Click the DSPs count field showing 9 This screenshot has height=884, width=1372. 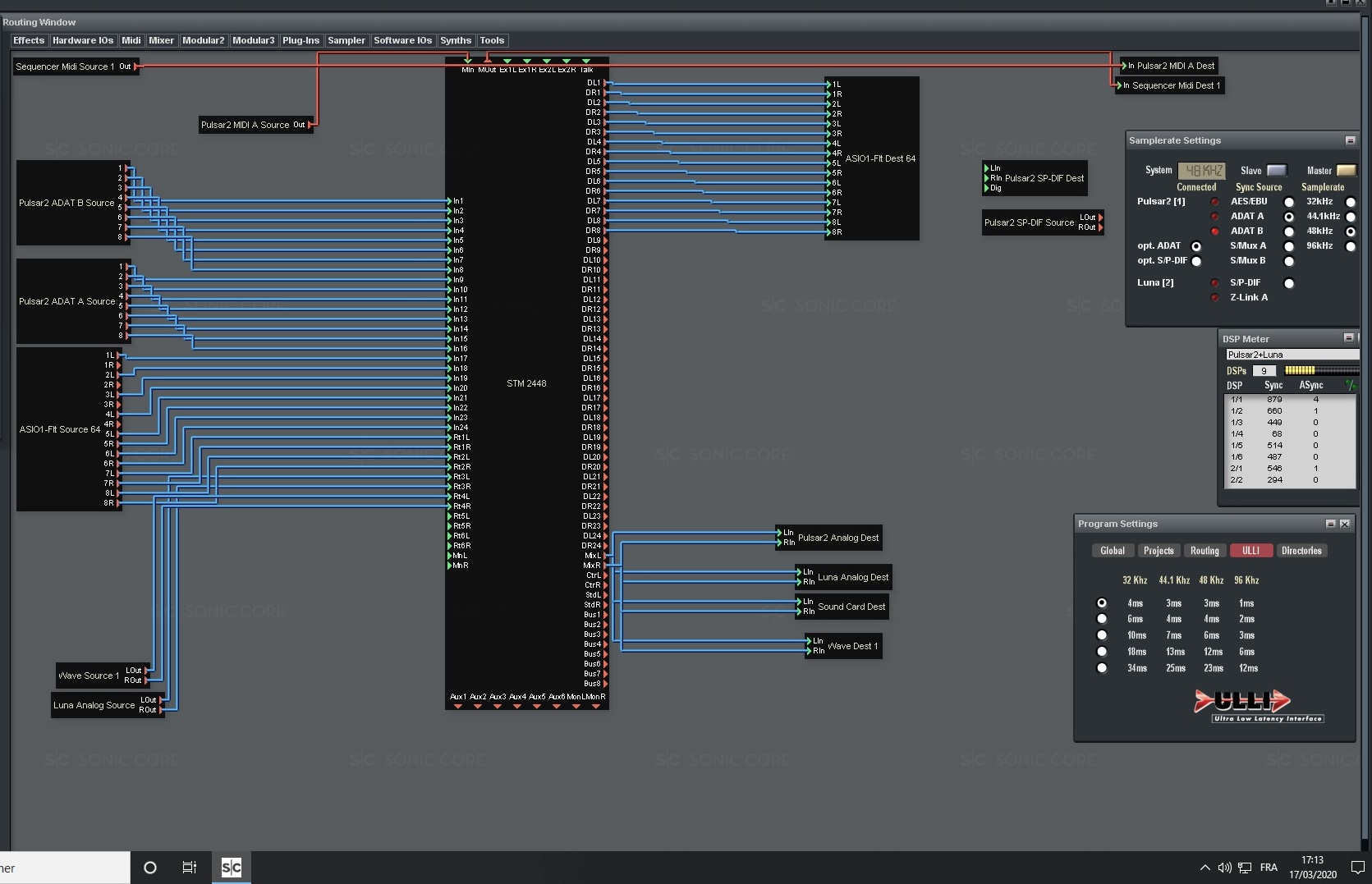tap(1264, 371)
